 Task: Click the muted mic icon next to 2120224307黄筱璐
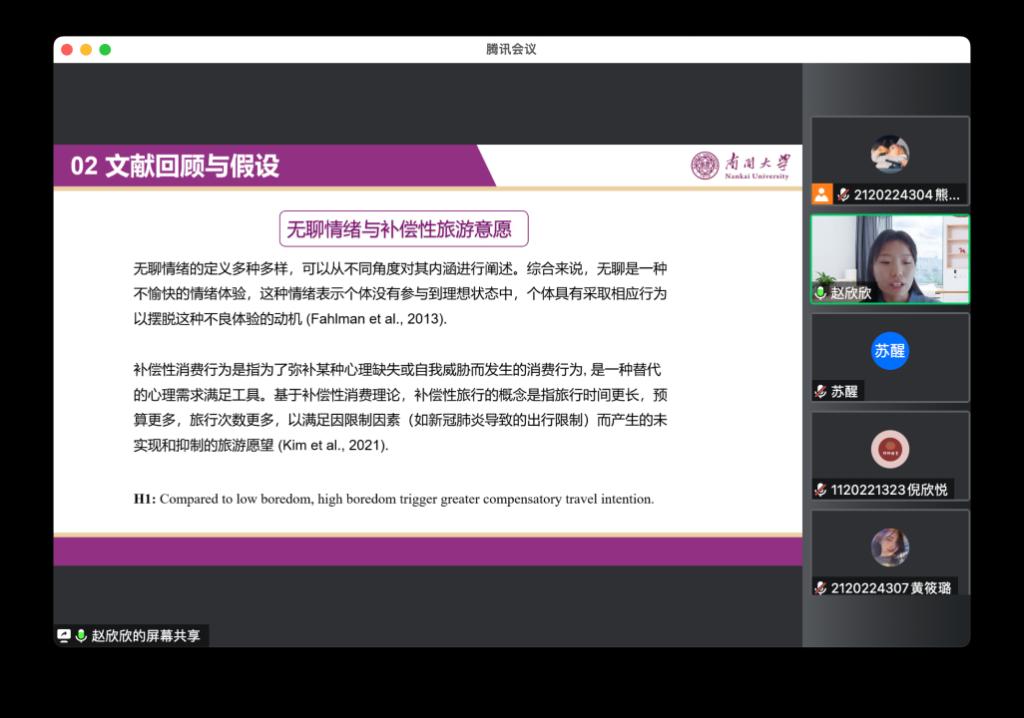tap(821, 588)
